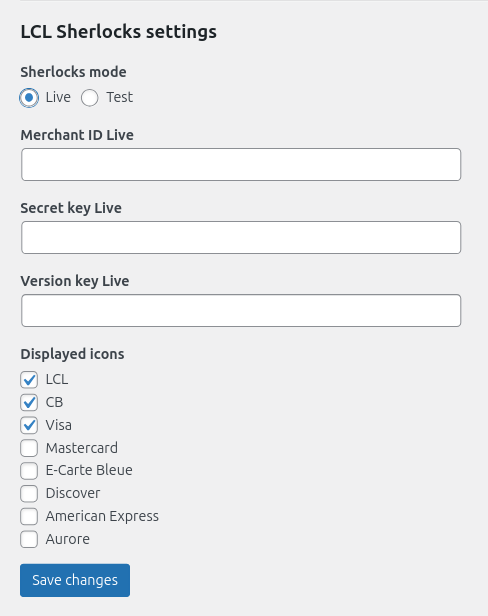Image resolution: width=488 pixels, height=616 pixels.
Task: Enable the Mastercard checkbox
Action: [x=29, y=448]
